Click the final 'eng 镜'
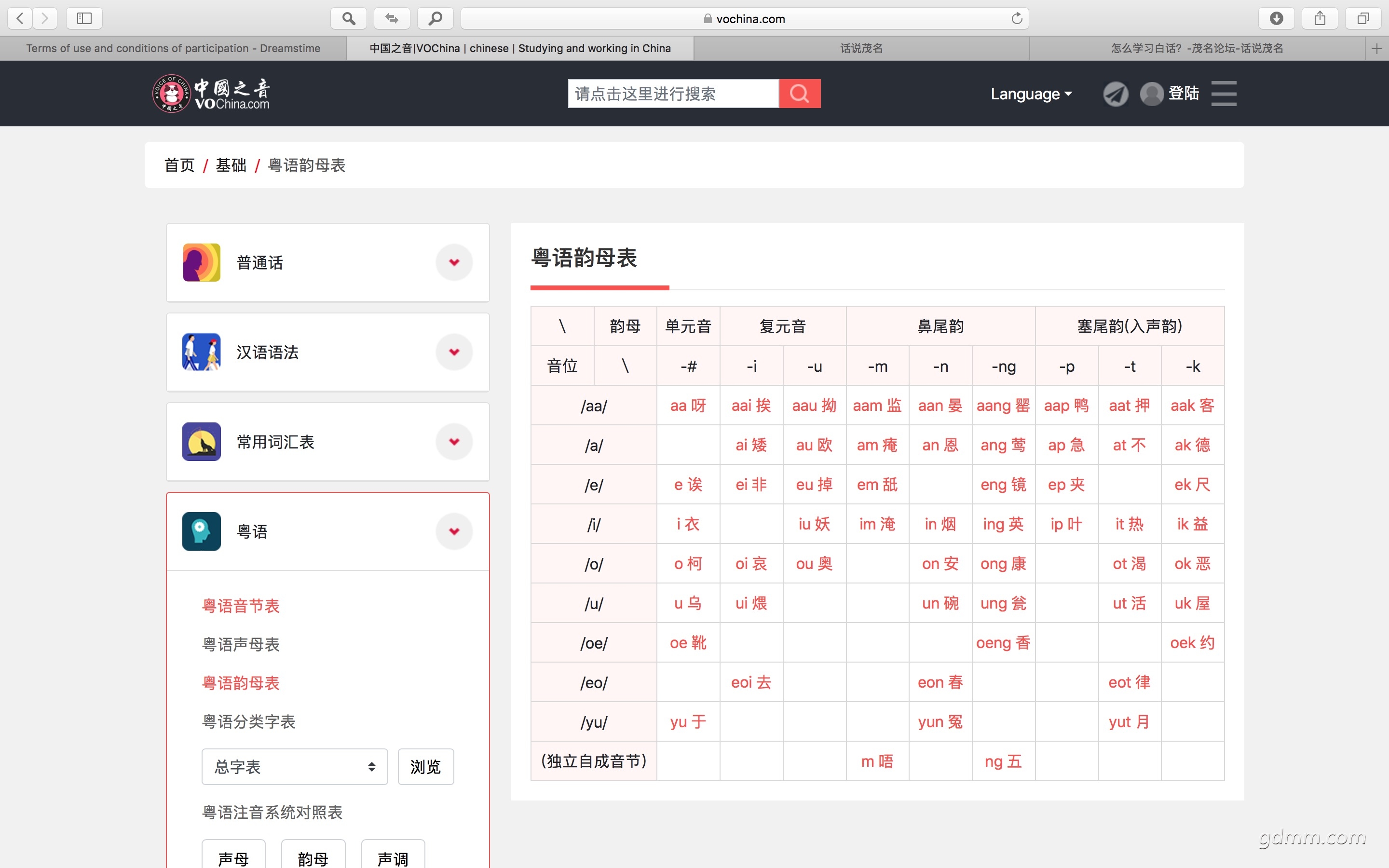This screenshot has width=1389, height=868. [1003, 485]
